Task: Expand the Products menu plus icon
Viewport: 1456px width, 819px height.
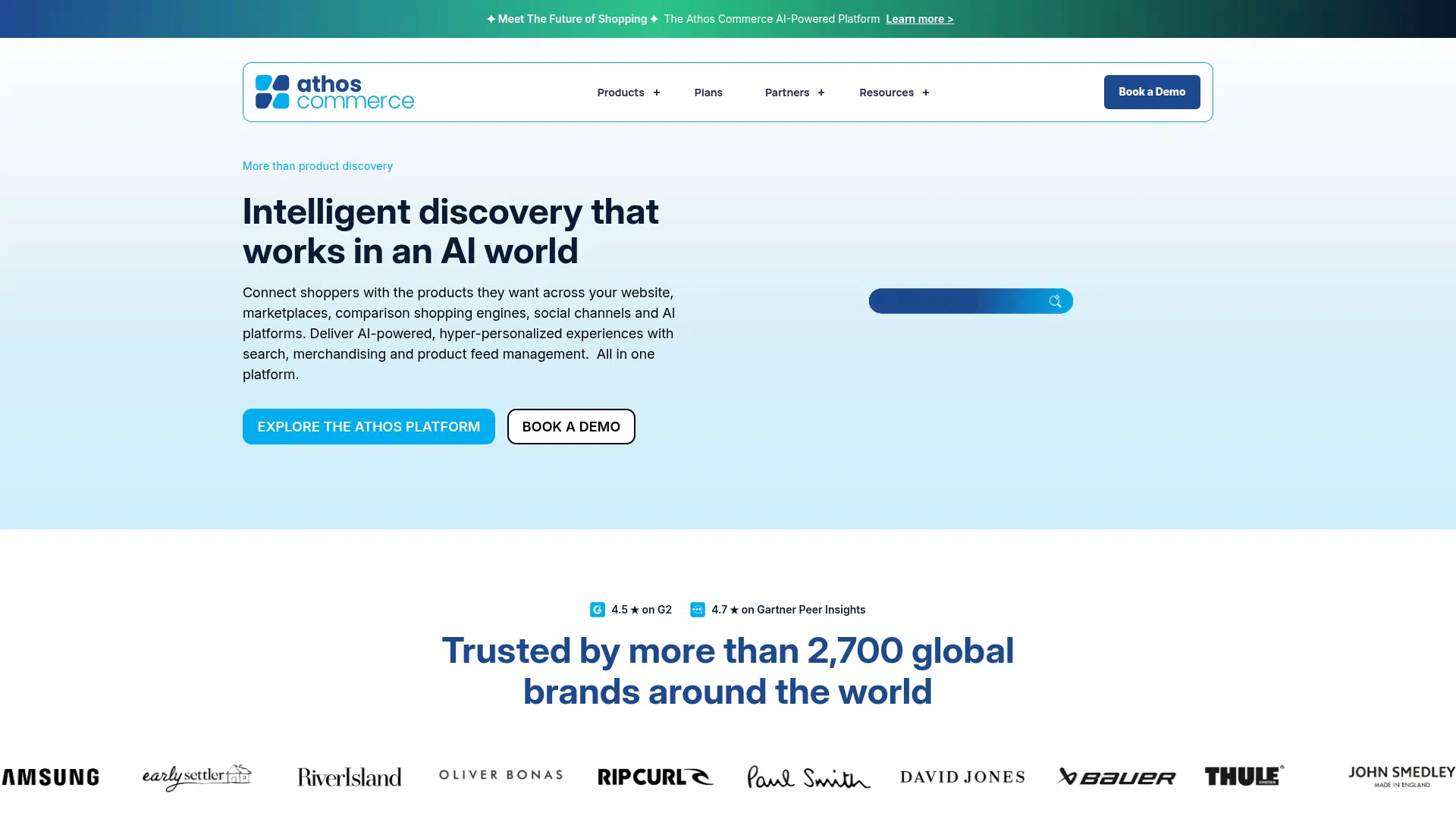Action: point(657,93)
